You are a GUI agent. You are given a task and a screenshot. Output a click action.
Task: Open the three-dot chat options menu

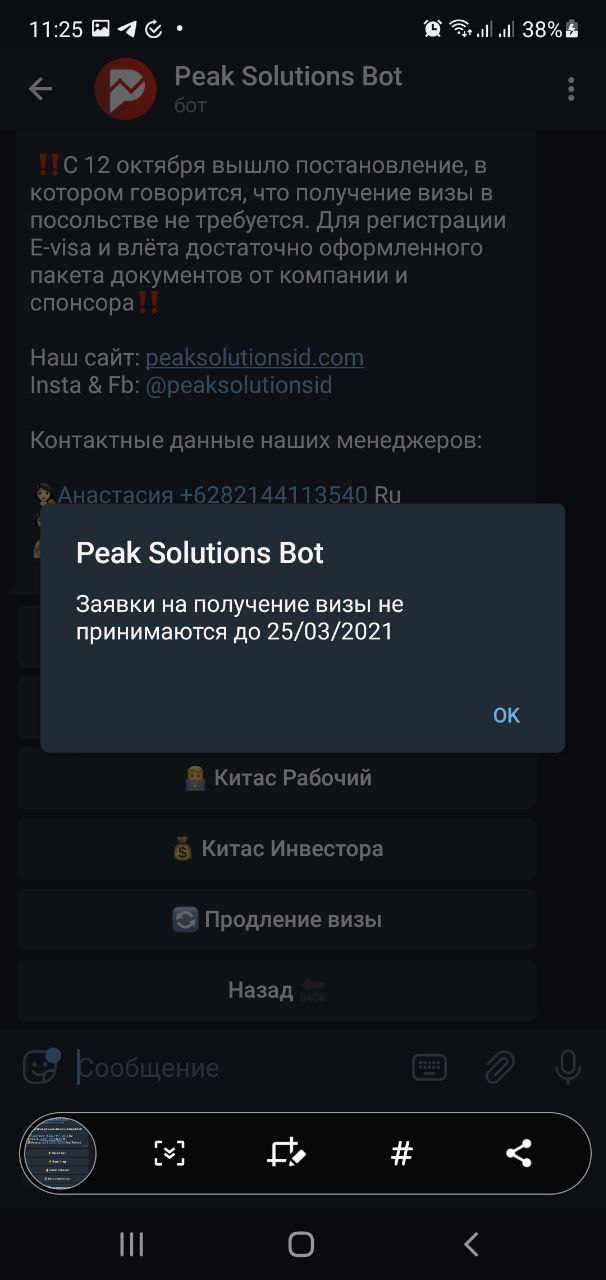coord(571,89)
